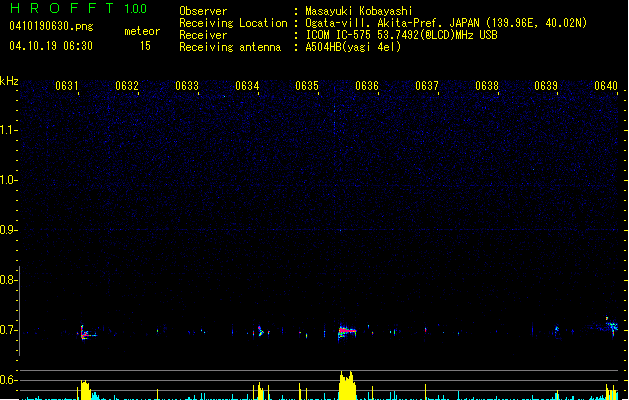Click the Observer label

203,11
